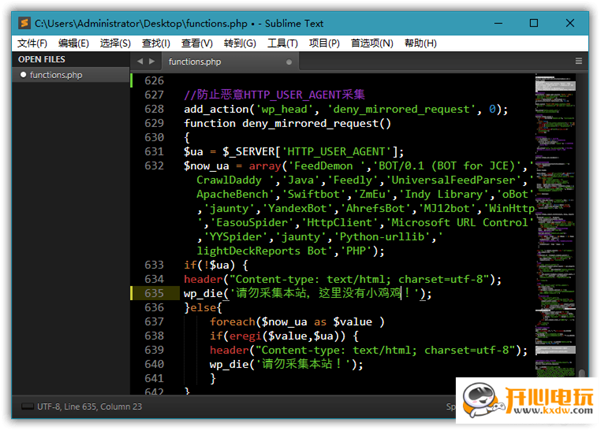
Task: Open the 帮助(H) menu
Action: click(420, 43)
